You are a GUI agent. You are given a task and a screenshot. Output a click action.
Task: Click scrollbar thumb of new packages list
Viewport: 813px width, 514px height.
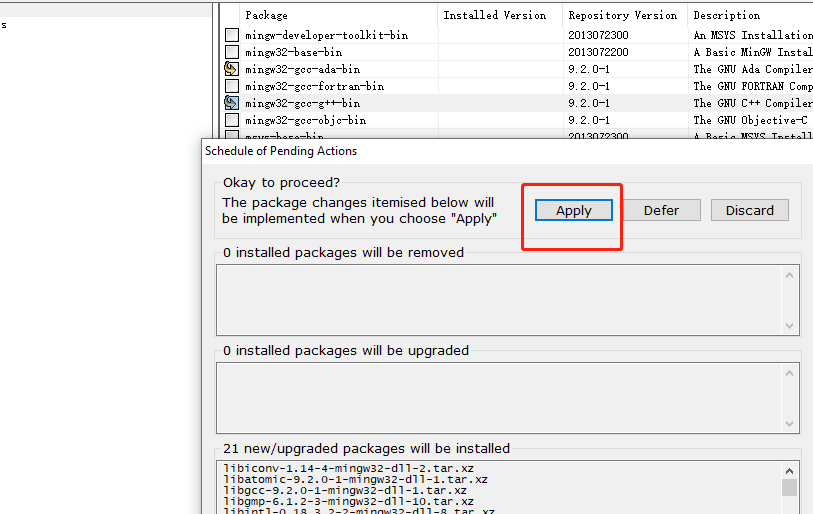pyautogui.click(x=789, y=488)
